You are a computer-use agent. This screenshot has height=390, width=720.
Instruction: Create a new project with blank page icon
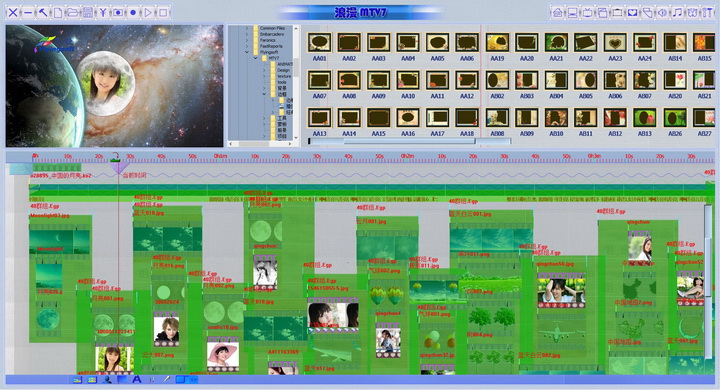coord(58,12)
